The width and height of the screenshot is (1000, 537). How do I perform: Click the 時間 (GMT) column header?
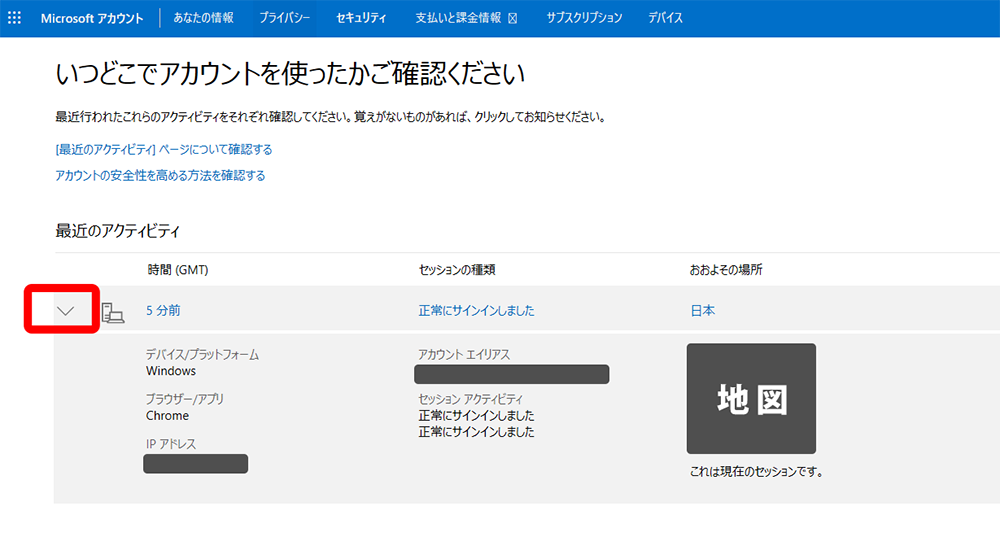click(178, 270)
